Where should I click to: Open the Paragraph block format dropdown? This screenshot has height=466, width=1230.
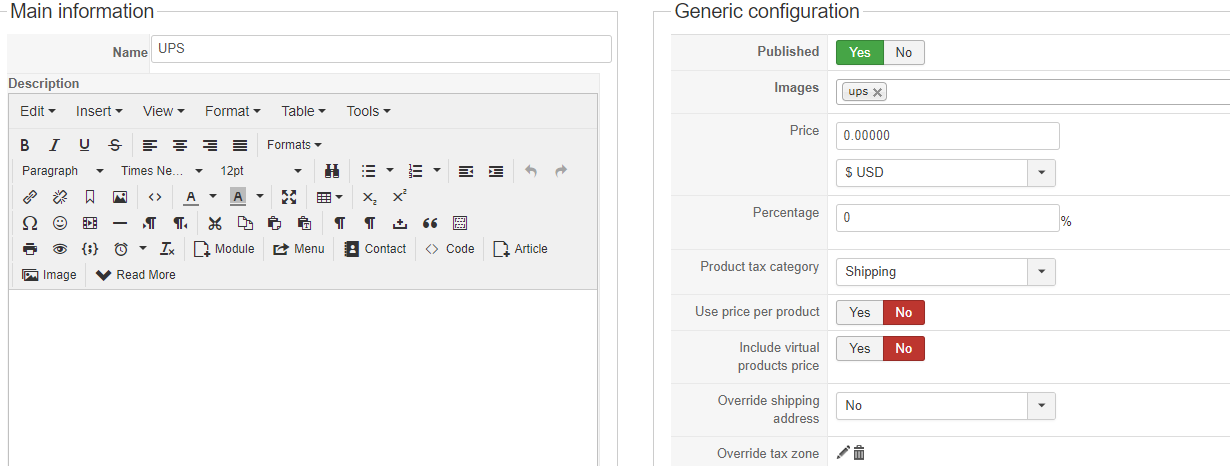[x=63, y=171]
